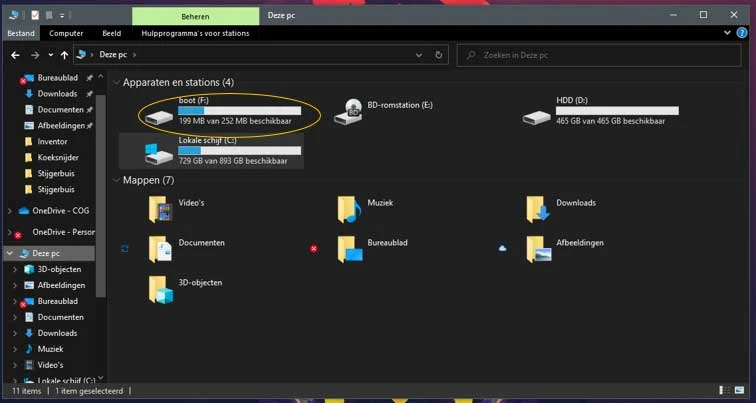The image size is (756, 403).
Task: Go up one level arrow
Action: pos(64,55)
